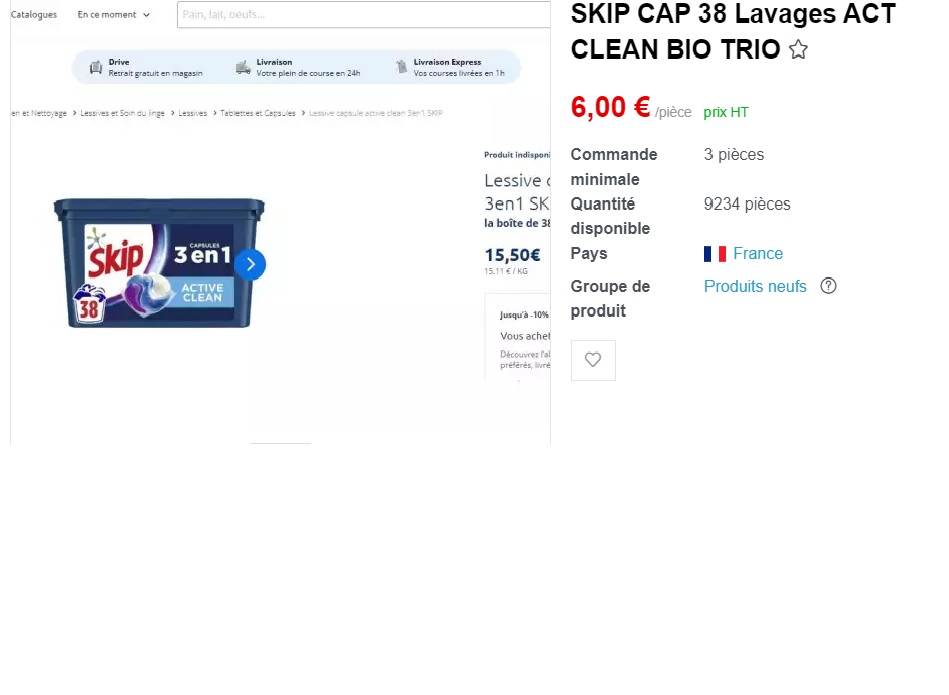This screenshot has width=949, height=695.
Task: Open the Catalogues menu item
Action: (x=34, y=15)
